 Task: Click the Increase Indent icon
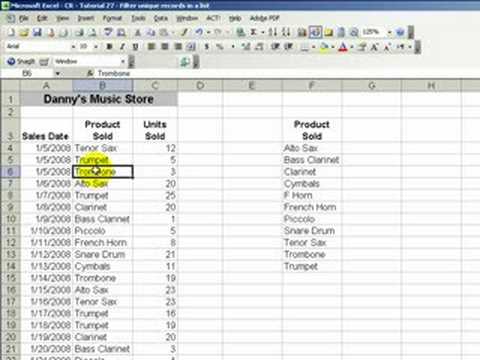(289, 47)
